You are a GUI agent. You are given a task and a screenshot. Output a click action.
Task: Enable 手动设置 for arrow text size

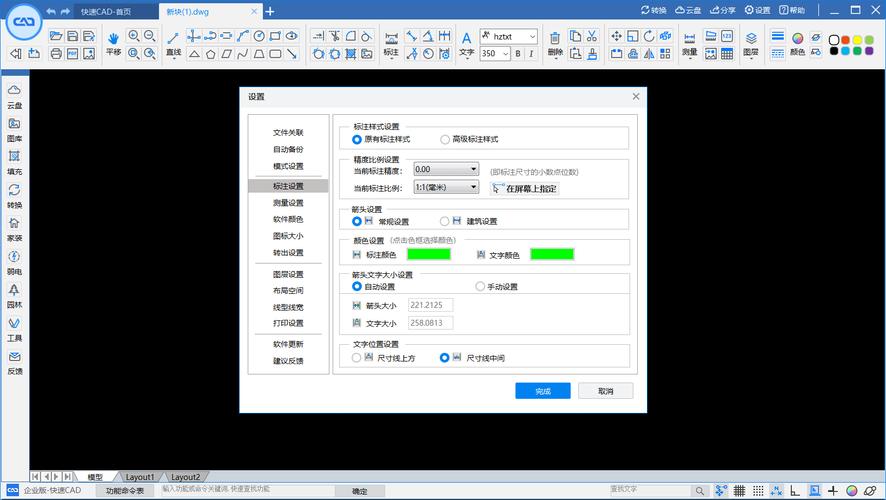click(x=480, y=286)
